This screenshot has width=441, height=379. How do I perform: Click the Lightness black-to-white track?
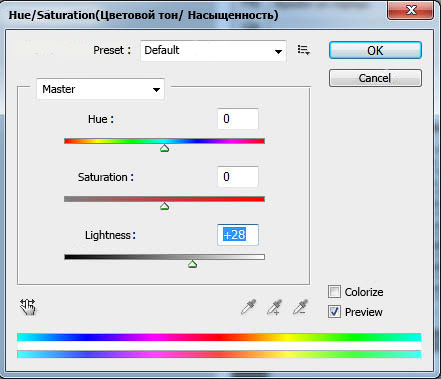[x=164, y=257]
